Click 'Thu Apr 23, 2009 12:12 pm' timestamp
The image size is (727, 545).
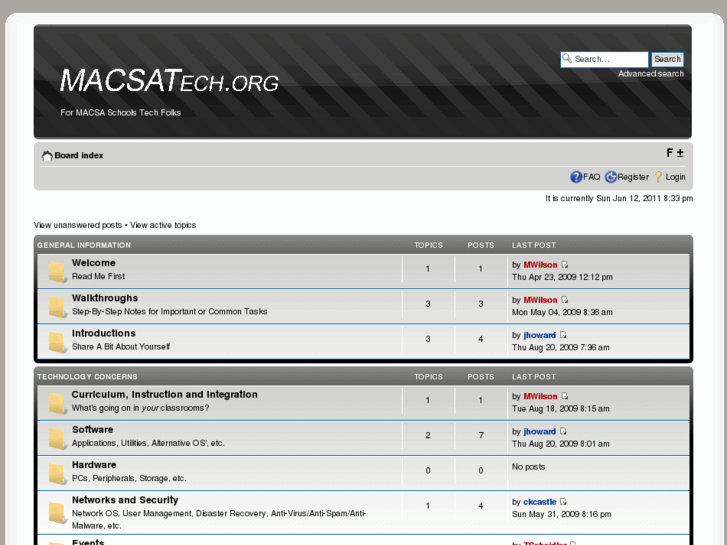click(x=562, y=277)
